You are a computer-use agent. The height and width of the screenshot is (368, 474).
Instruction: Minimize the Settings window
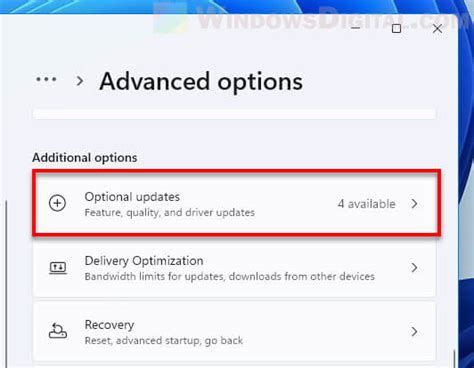[356, 28]
